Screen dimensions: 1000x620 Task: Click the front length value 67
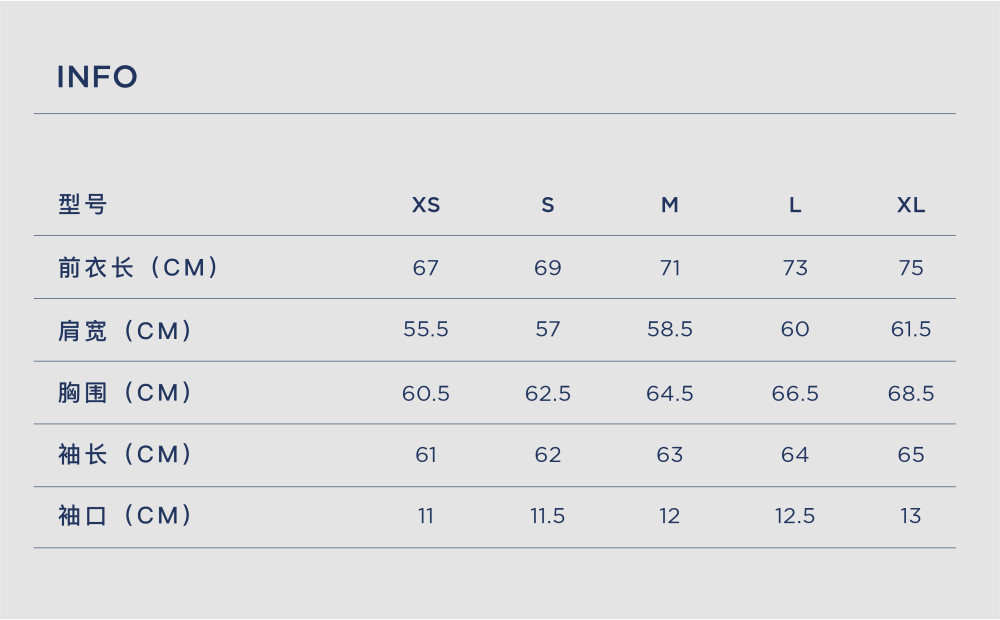click(x=426, y=268)
